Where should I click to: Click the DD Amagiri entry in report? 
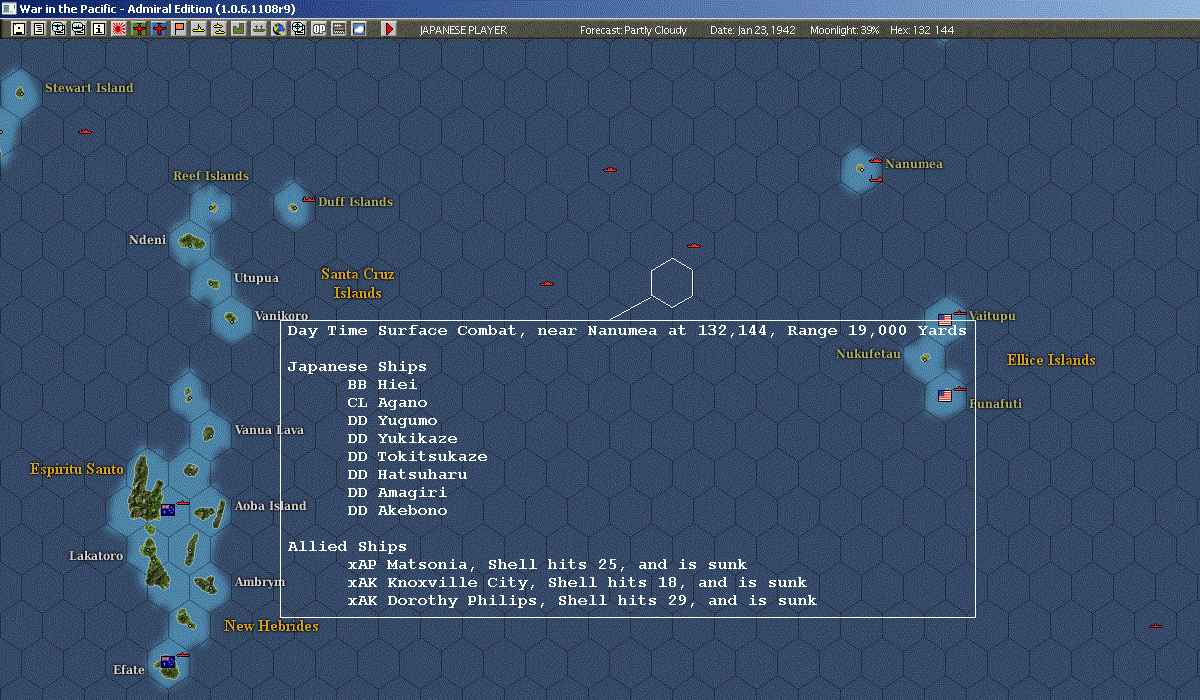[398, 493]
